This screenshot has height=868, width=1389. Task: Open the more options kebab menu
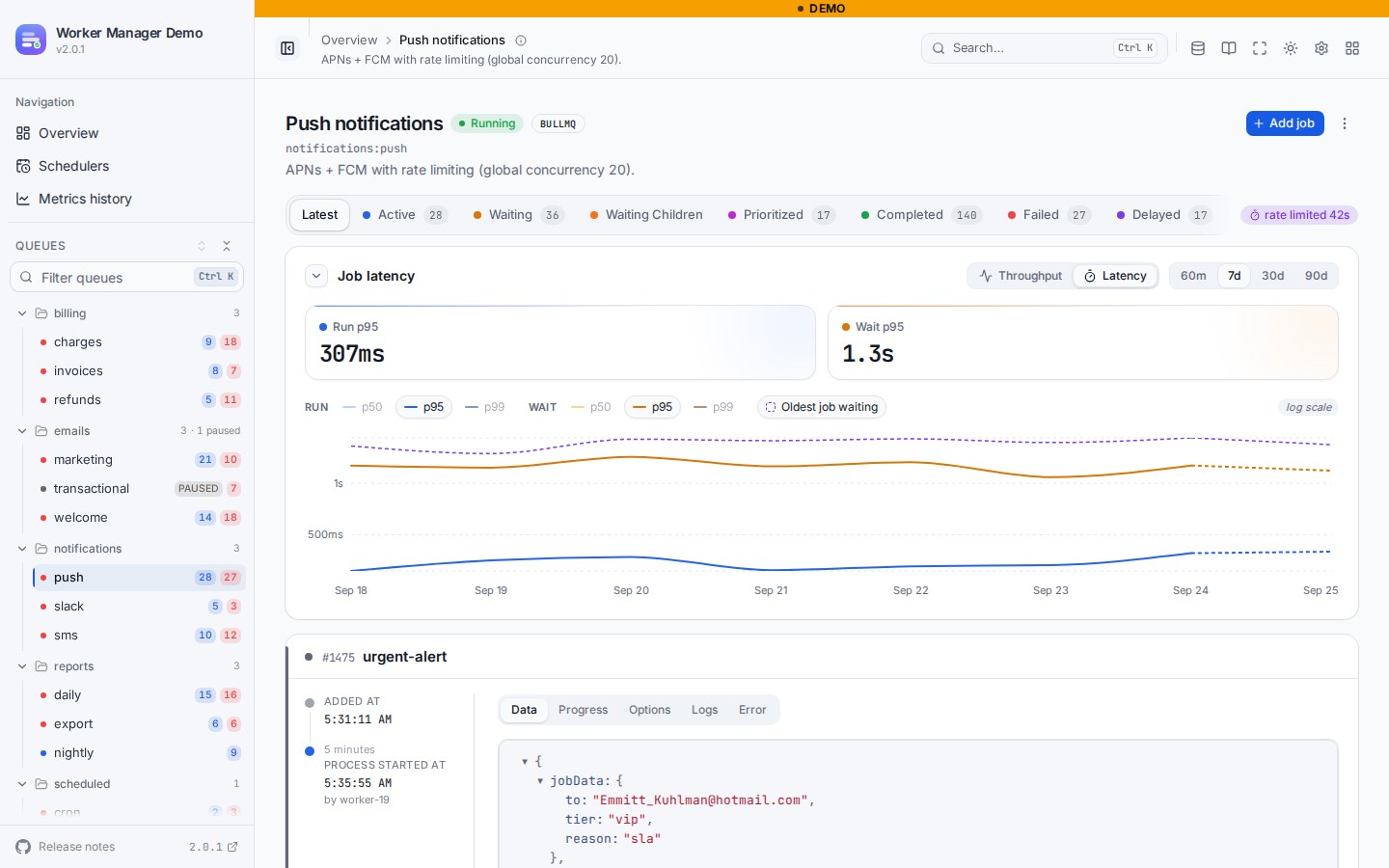click(1345, 123)
